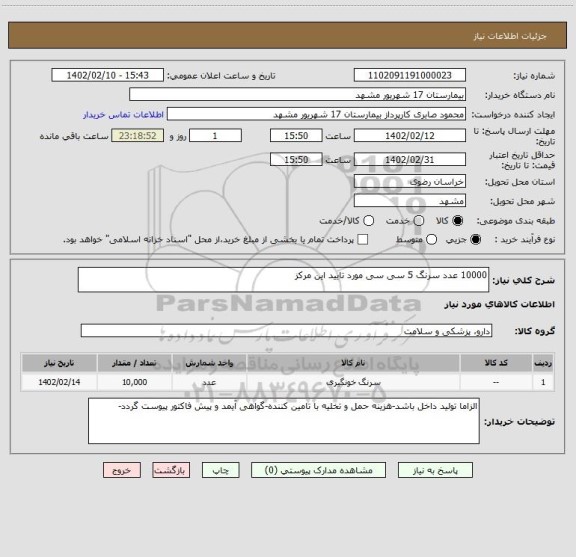Click the کد کالا column header
The image size is (576, 557).
point(496,363)
